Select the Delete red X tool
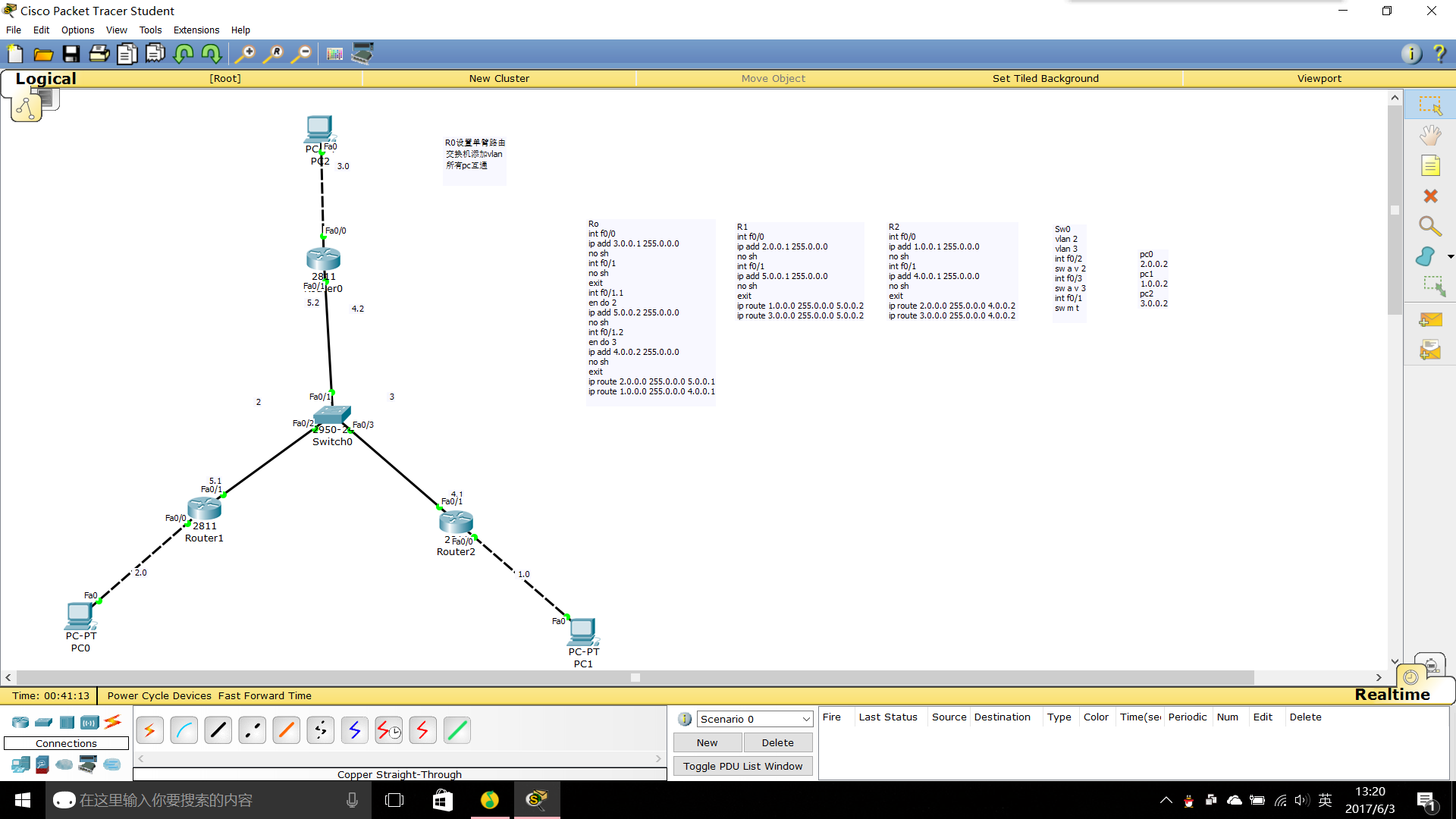This screenshot has height=819, width=1456. click(x=1430, y=196)
